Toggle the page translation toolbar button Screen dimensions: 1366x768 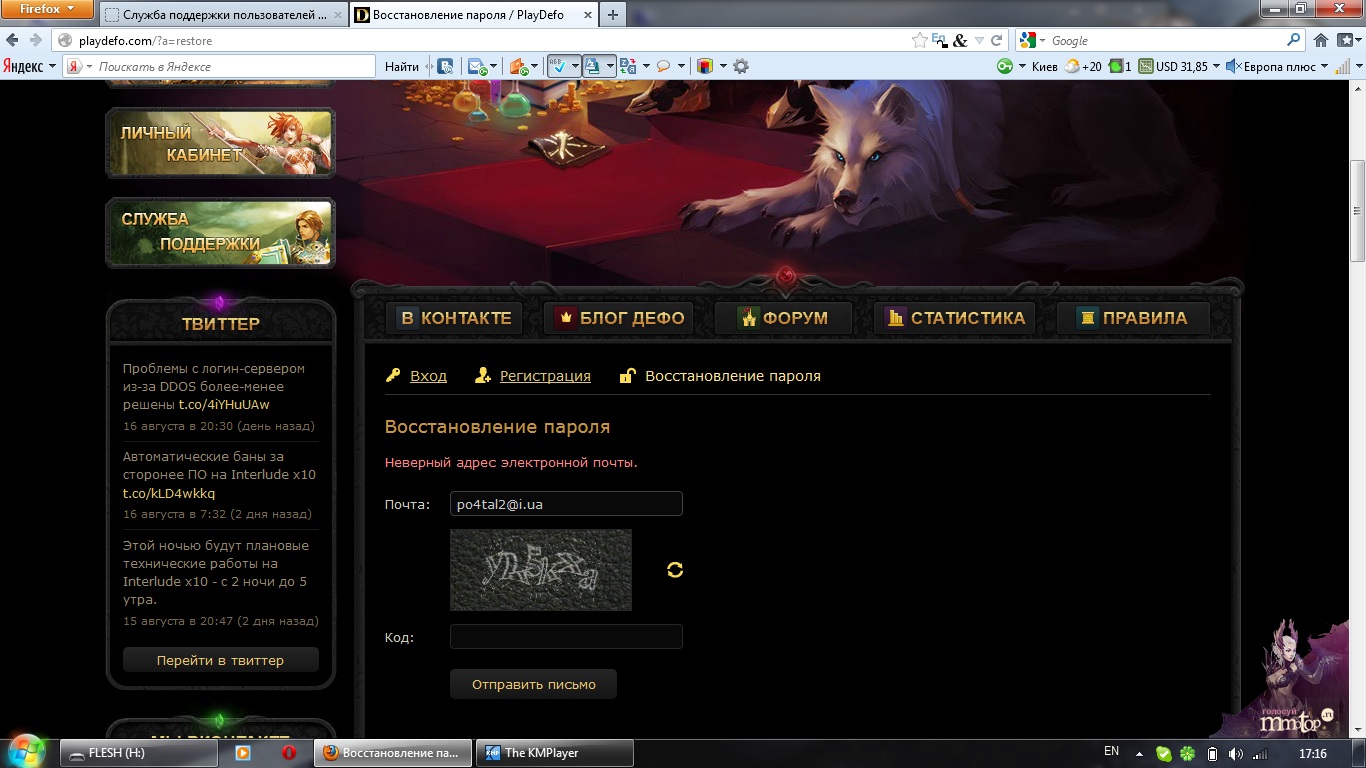coord(598,67)
